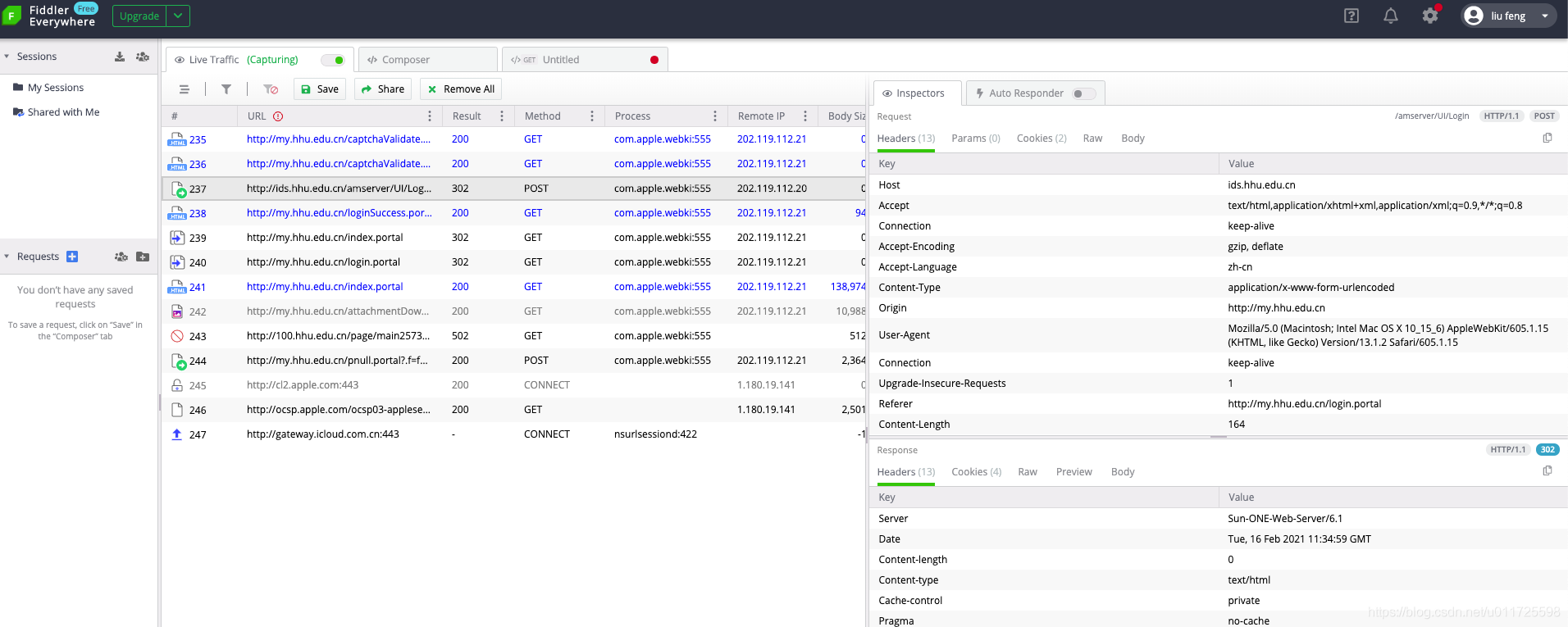The image size is (1568, 627).
Task: Toggle the Auto Responder switch
Action: [x=1084, y=93]
